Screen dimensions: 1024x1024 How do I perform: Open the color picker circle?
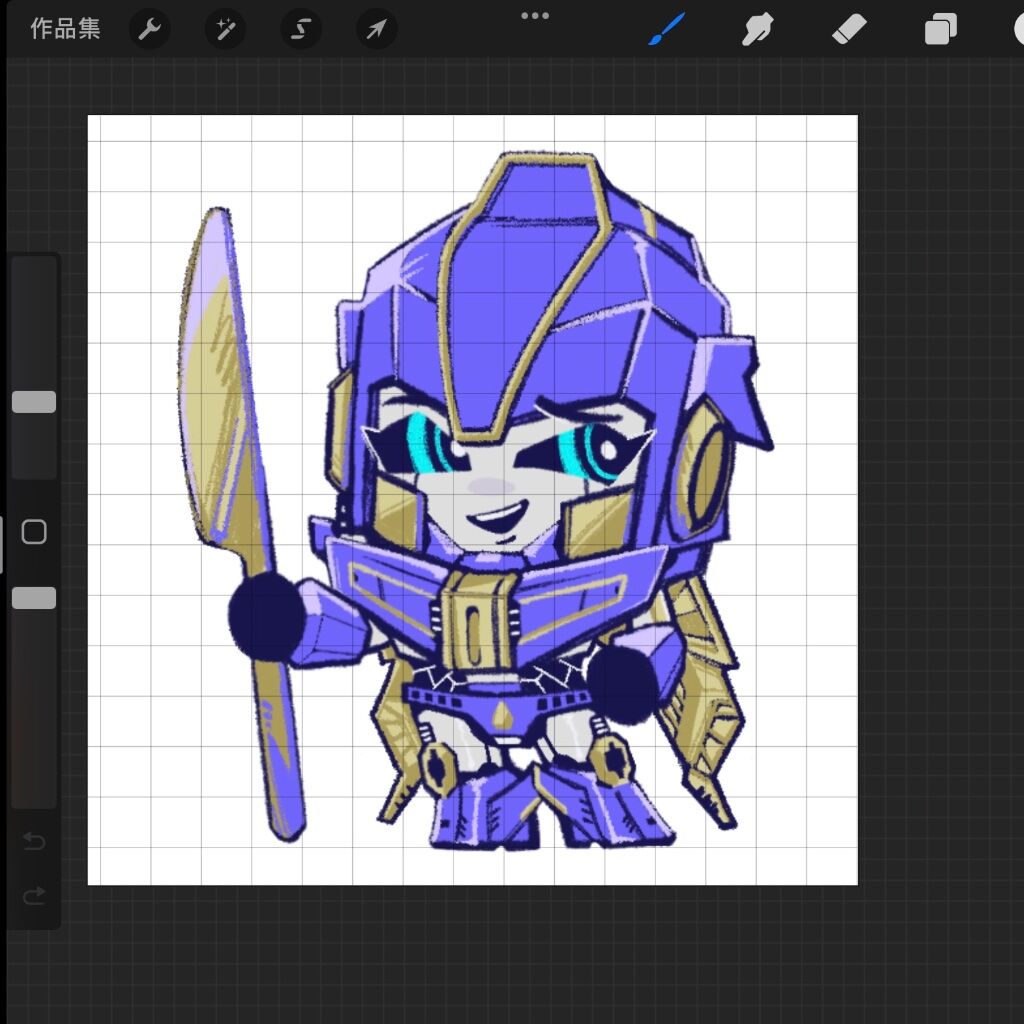click(x=1019, y=29)
